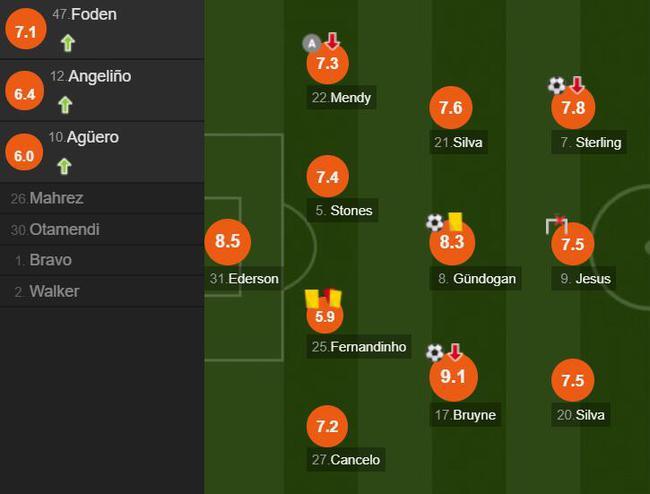Image resolution: width=650 pixels, height=494 pixels.
Task: Click Fernandinho's second yellow/red card icon
Action: click(x=333, y=298)
